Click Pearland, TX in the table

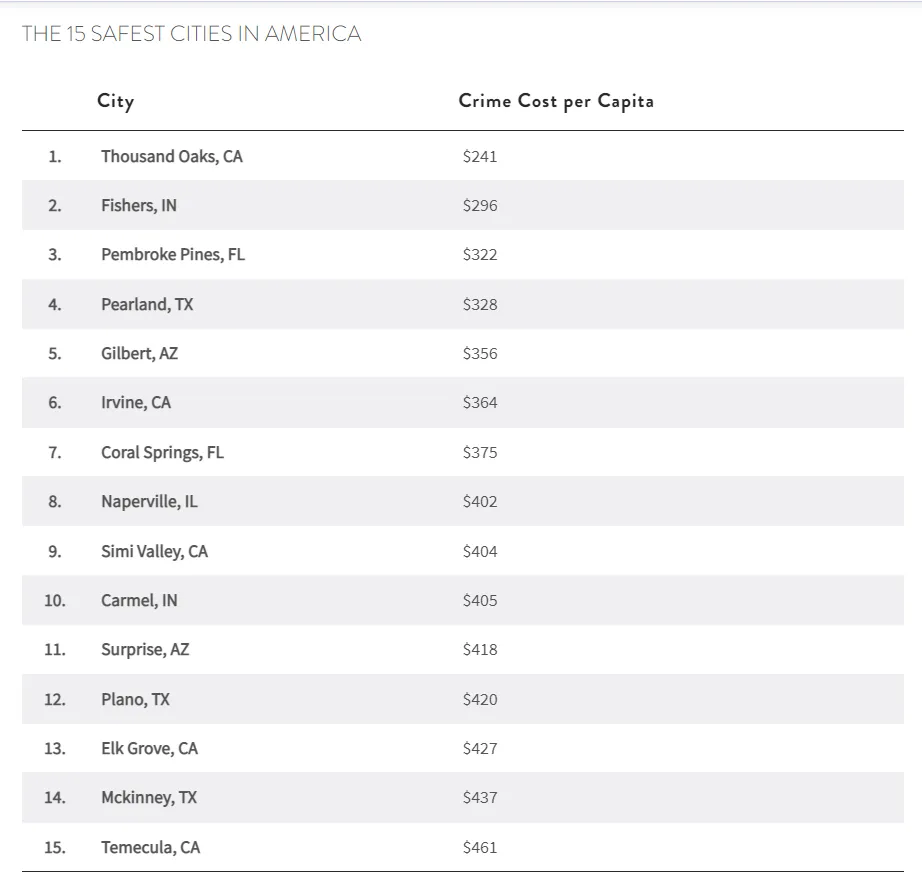click(147, 304)
